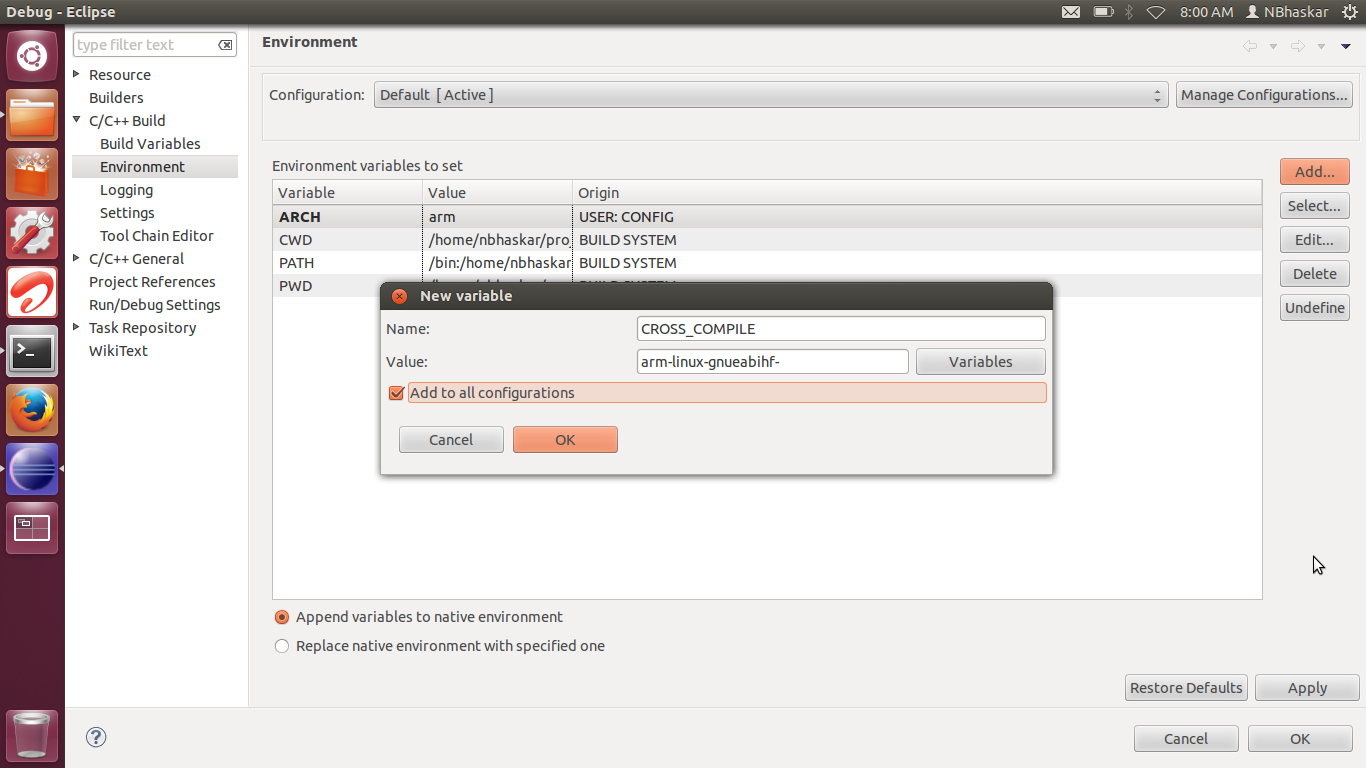Image resolution: width=1366 pixels, height=768 pixels.
Task: Open the Files manager from the launcher
Action: click(x=32, y=115)
